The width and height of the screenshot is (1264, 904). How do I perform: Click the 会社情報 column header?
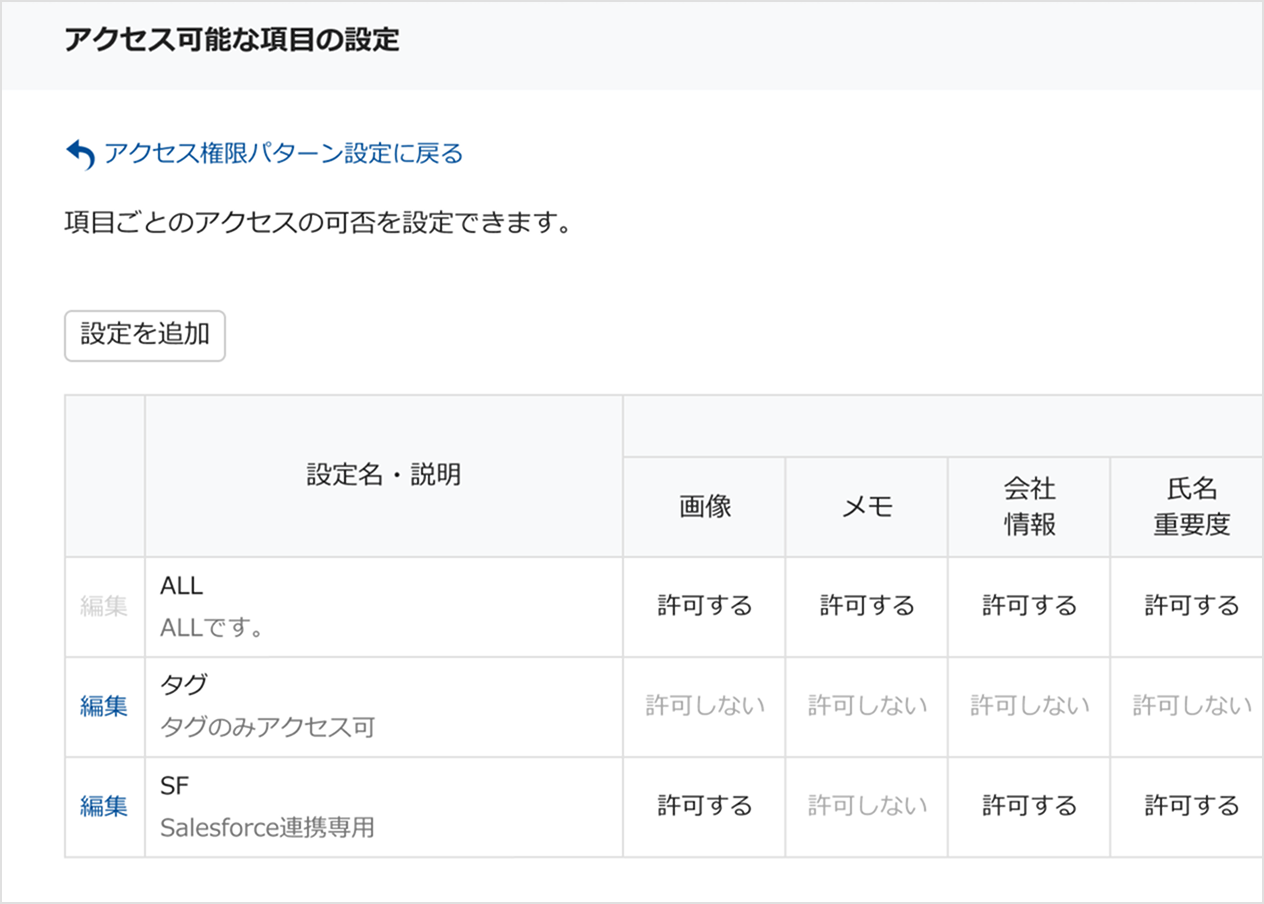[x=1029, y=507]
